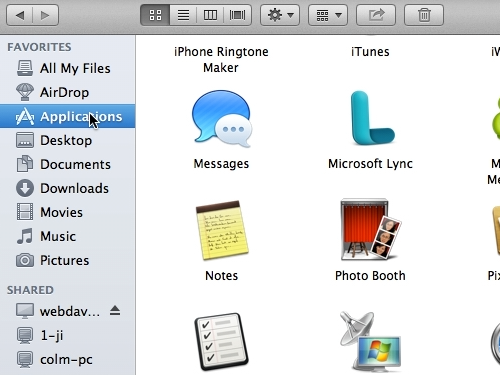Screen dimensions: 500x375
Task: Select the Photo Booth app icon
Action: pos(371,229)
